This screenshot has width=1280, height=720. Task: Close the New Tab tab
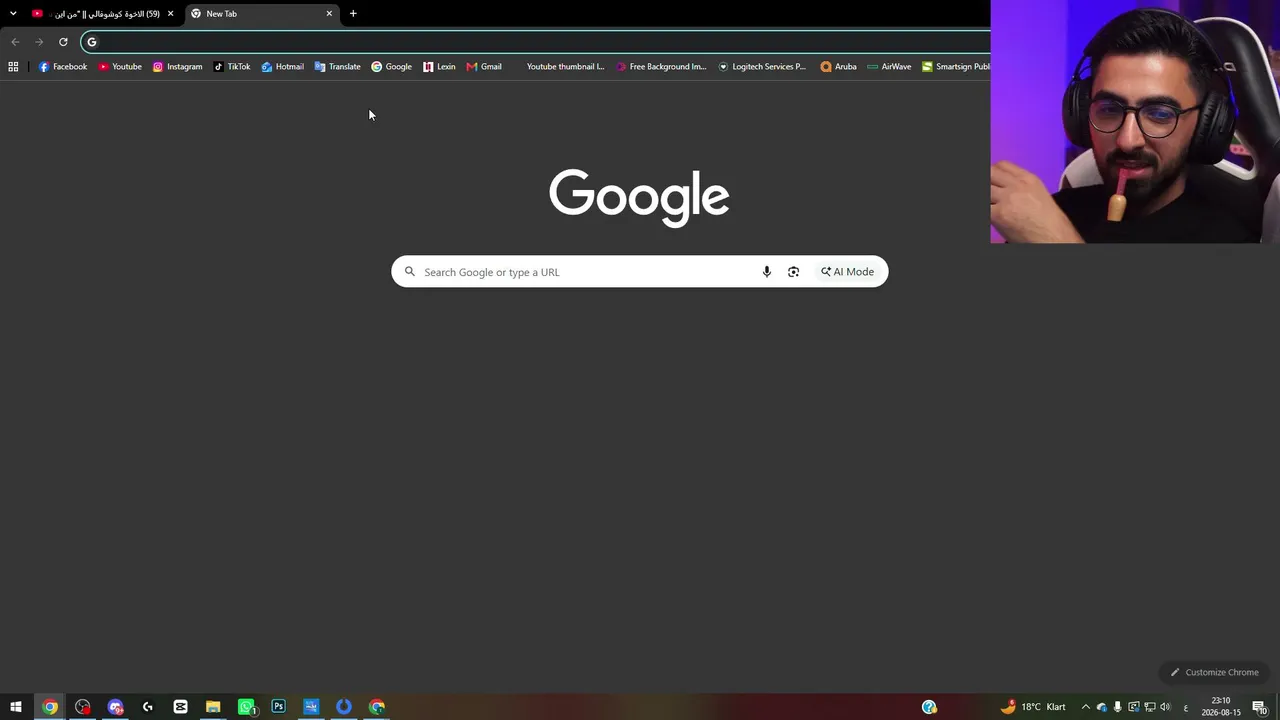pyautogui.click(x=329, y=14)
